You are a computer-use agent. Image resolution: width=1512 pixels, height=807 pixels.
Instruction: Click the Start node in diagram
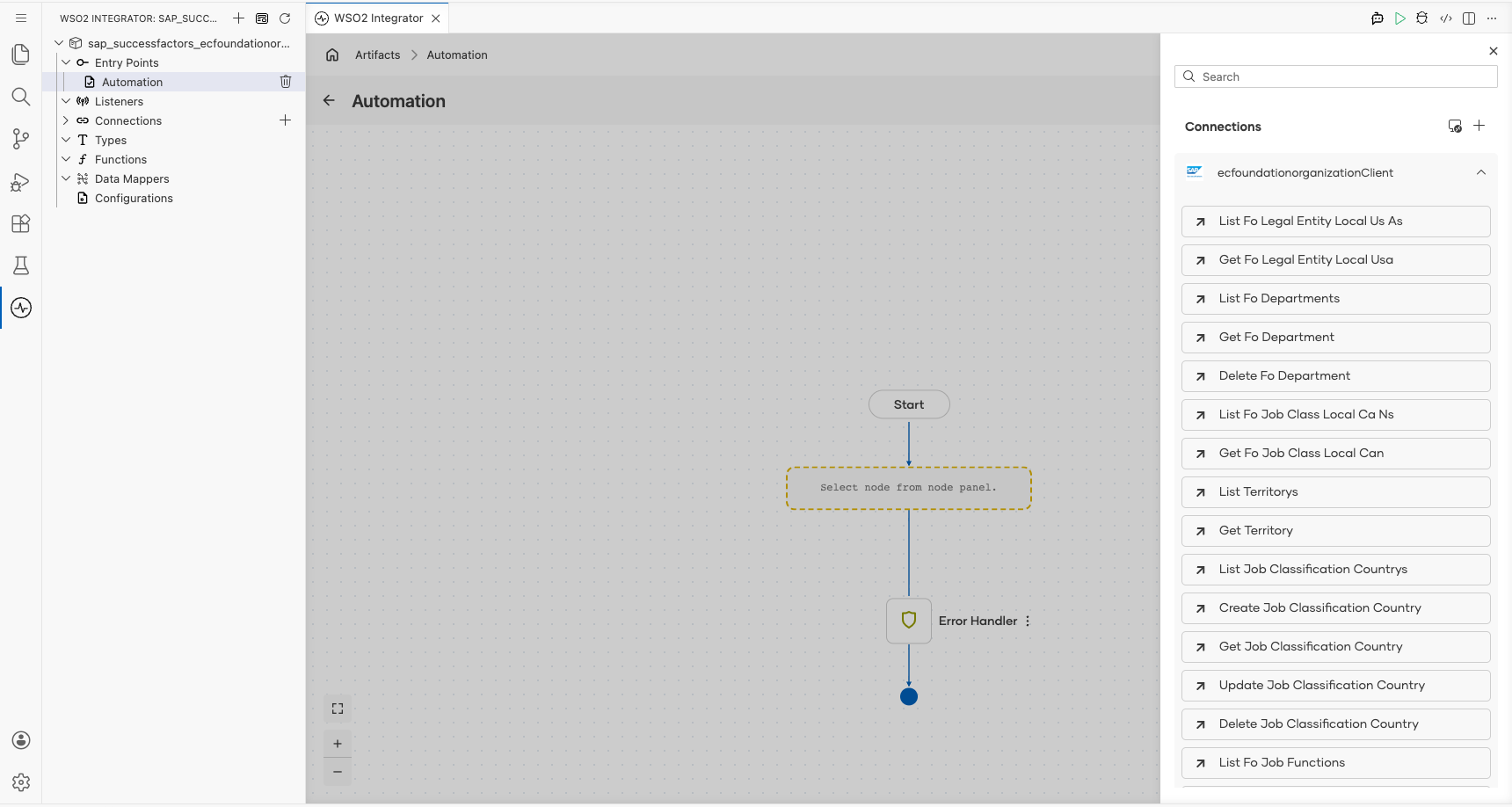coord(909,404)
